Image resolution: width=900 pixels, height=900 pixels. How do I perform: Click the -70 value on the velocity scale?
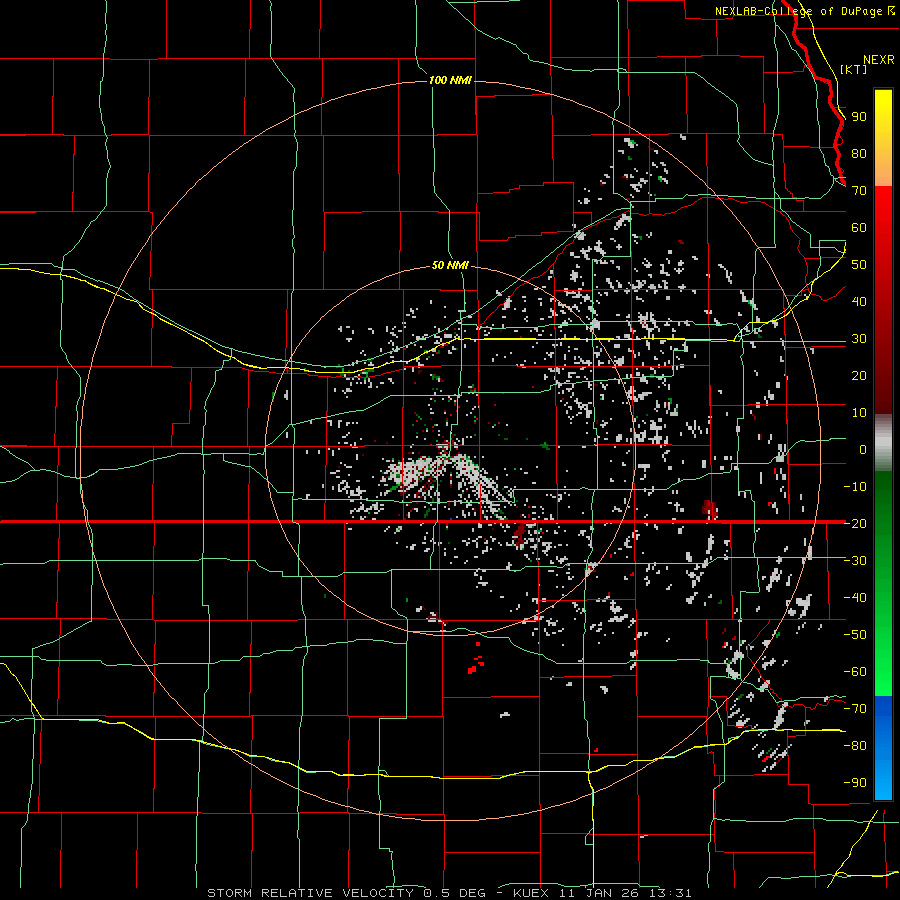click(x=855, y=709)
